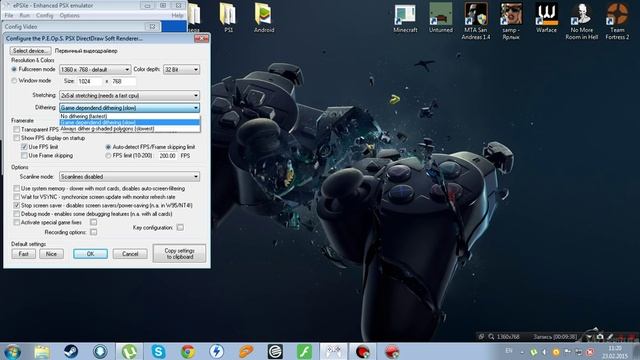The height and width of the screenshot is (360, 640).
Task: Open the Config menu in ePSXe
Action: point(44,16)
